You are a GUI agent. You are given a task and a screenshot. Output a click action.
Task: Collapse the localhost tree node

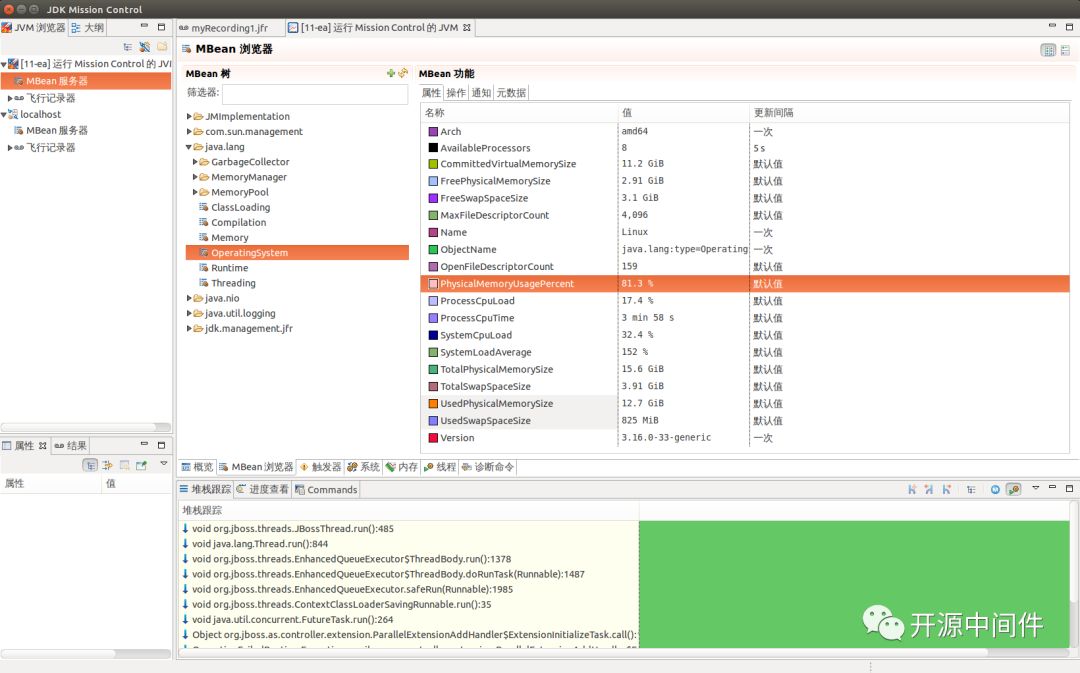click(3, 115)
